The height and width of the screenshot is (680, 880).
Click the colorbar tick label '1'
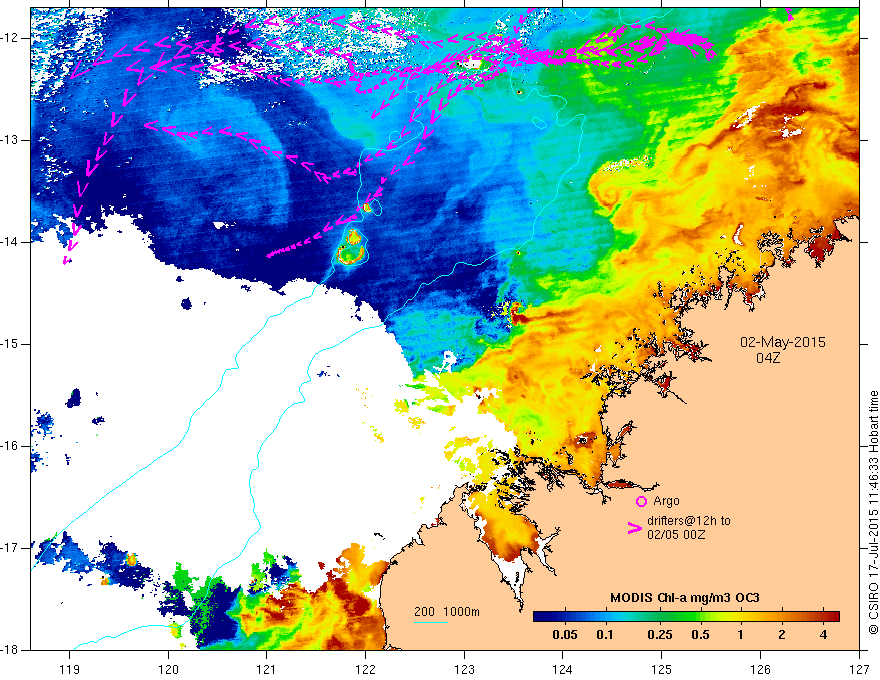click(741, 635)
